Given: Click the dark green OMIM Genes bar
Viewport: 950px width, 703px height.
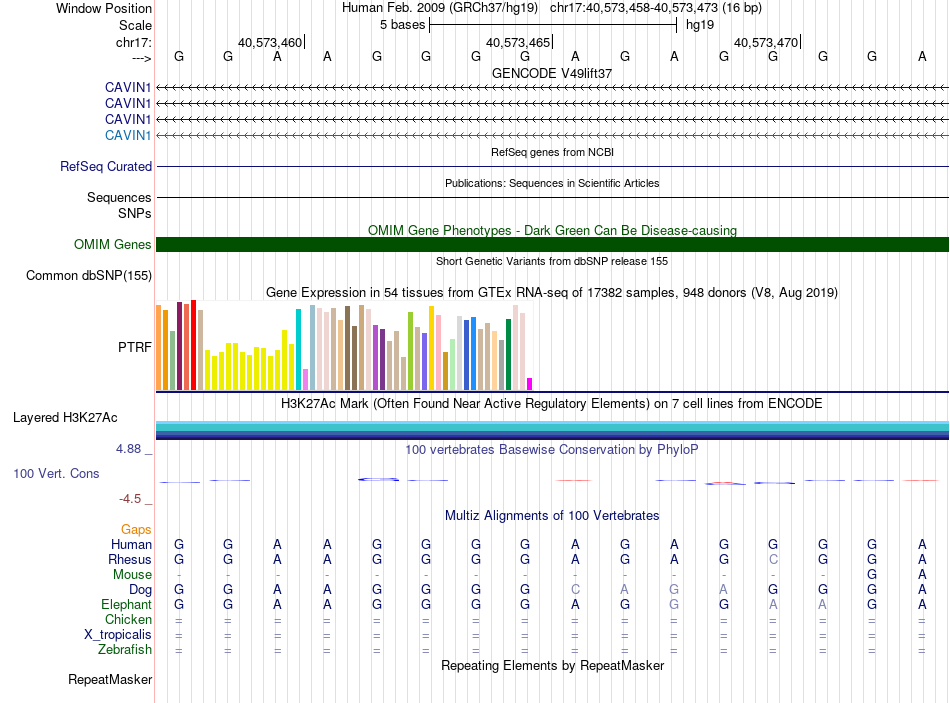Looking at the screenshot, I should point(552,244).
